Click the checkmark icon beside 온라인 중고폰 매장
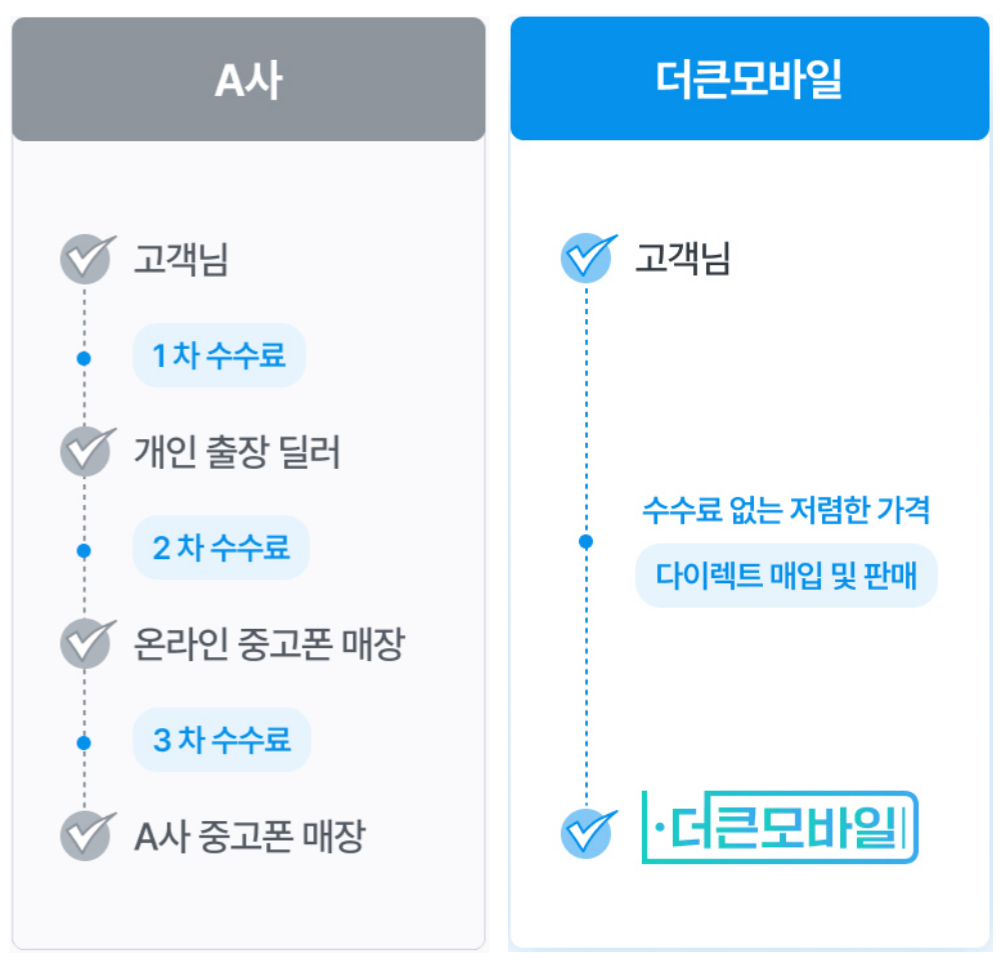 point(87,643)
